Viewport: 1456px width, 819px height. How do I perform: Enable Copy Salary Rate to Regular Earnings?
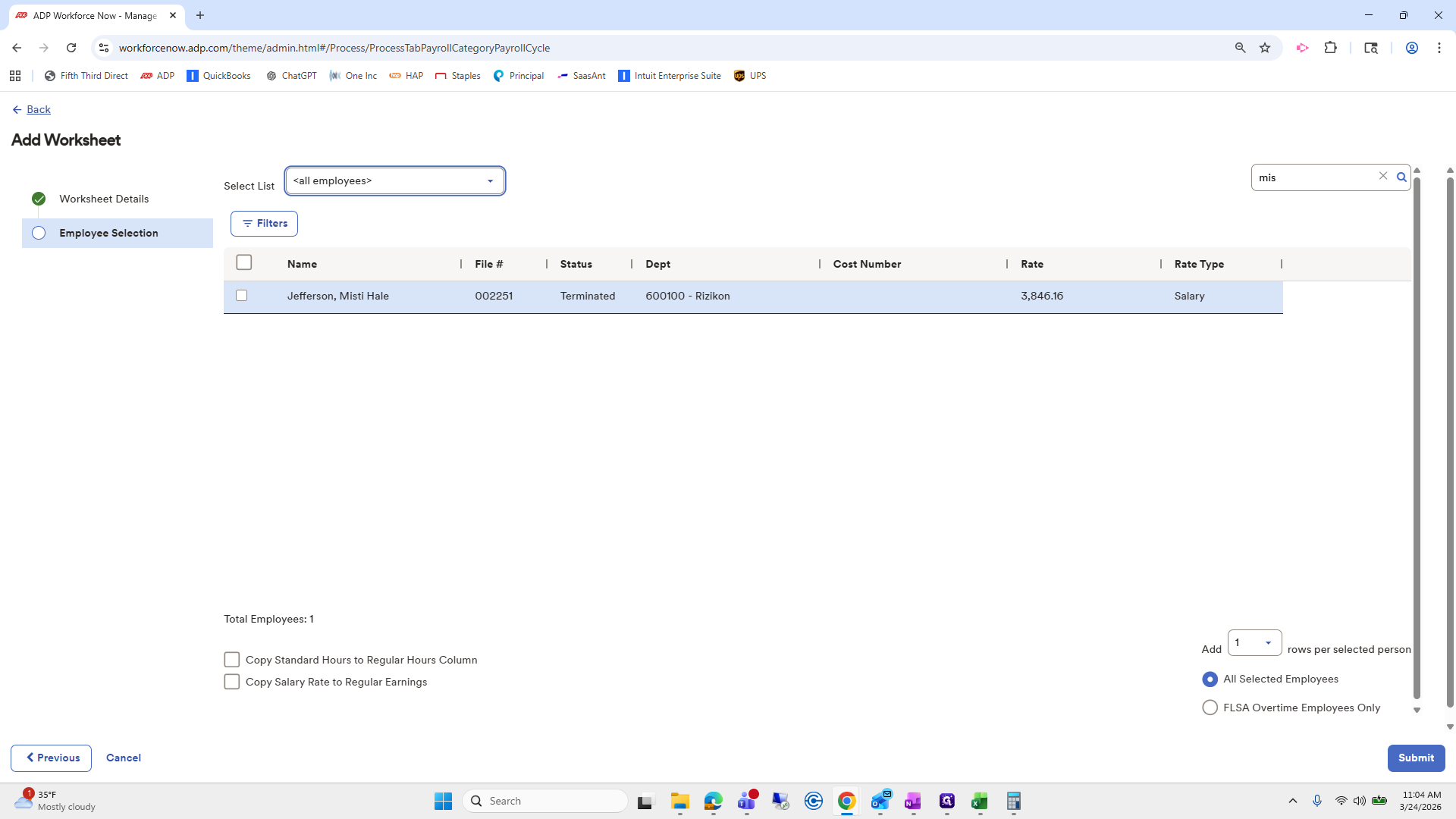232,682
